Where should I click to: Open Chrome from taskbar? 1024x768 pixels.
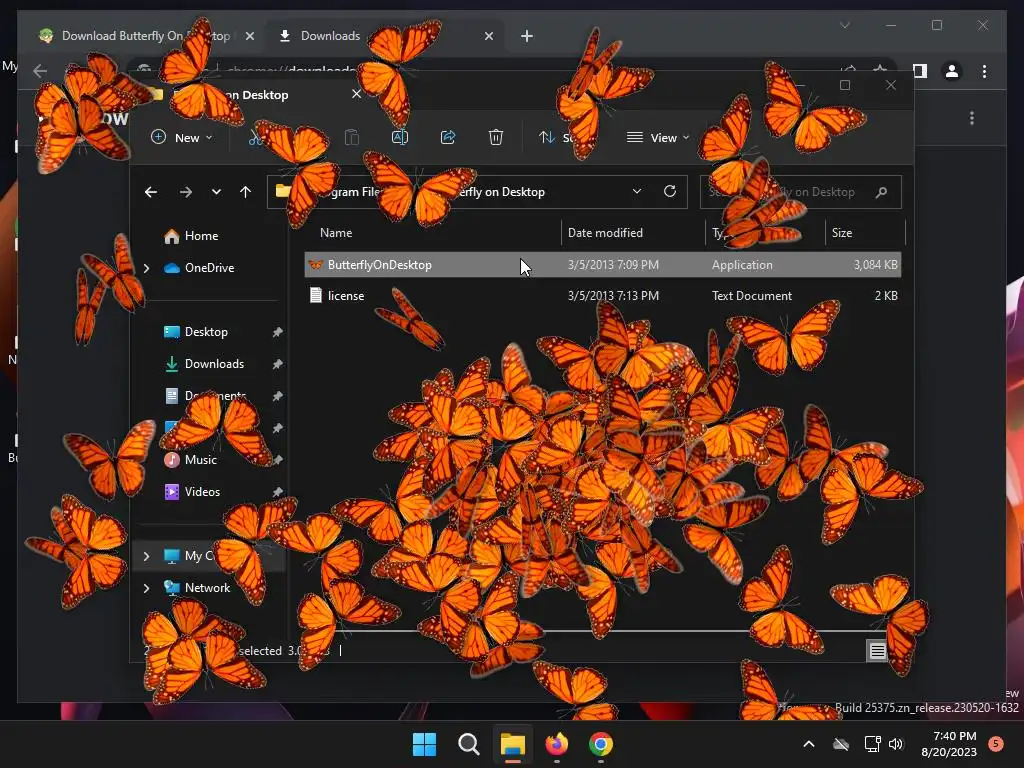pos(600,744)
